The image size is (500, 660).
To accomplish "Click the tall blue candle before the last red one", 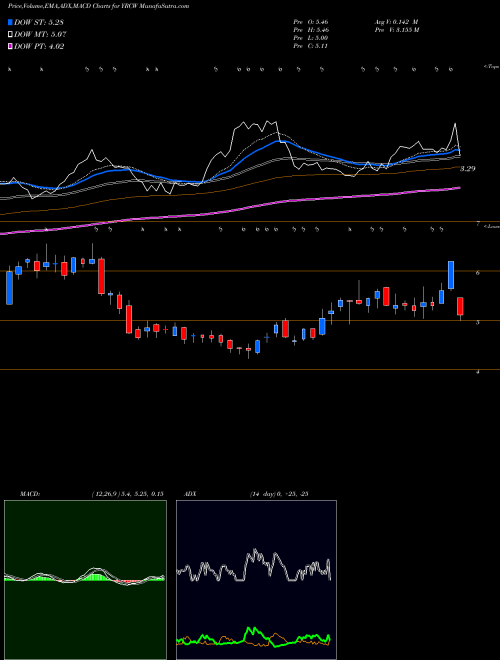I will [451, 275].
